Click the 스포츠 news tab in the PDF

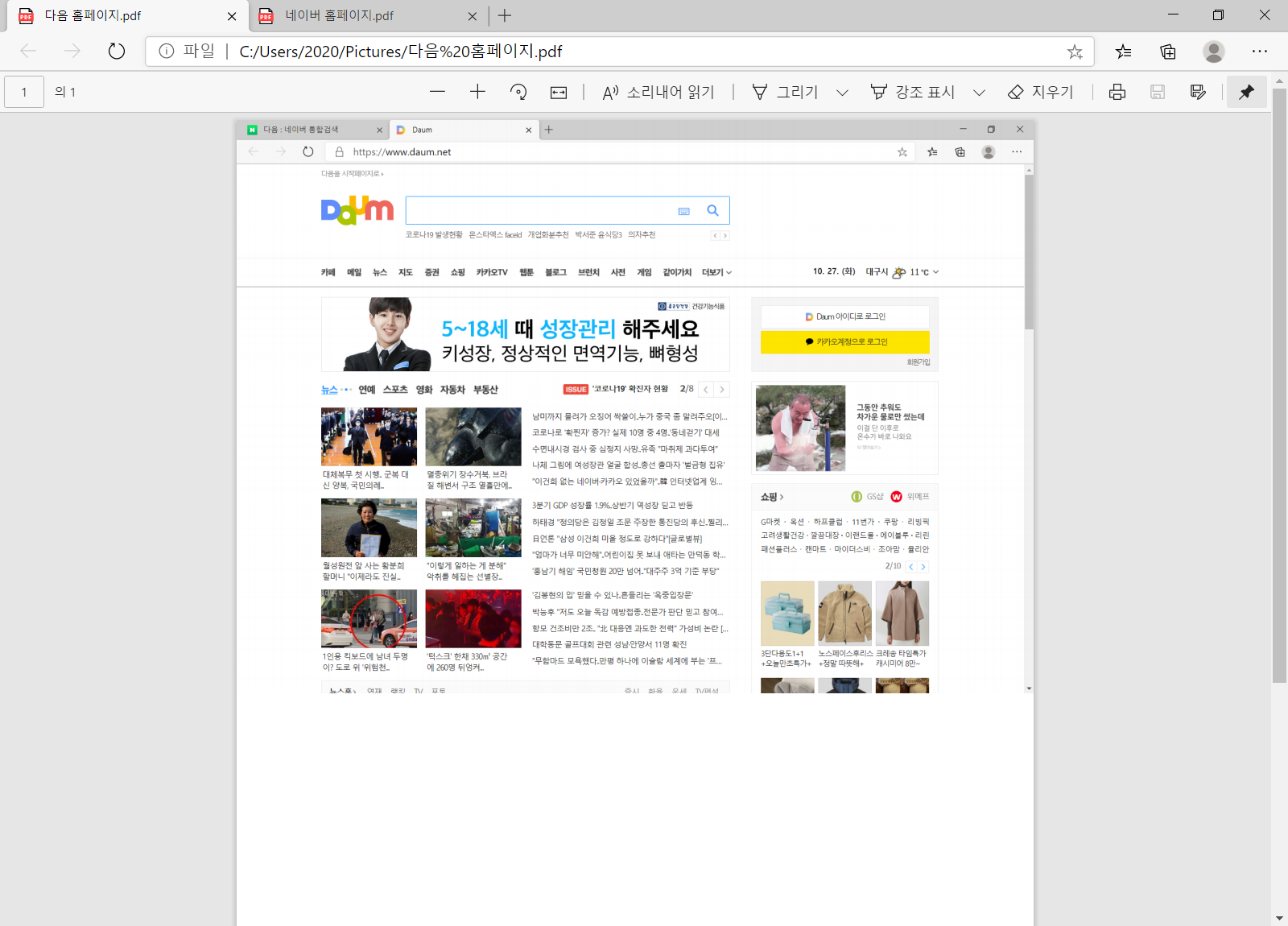395,390
